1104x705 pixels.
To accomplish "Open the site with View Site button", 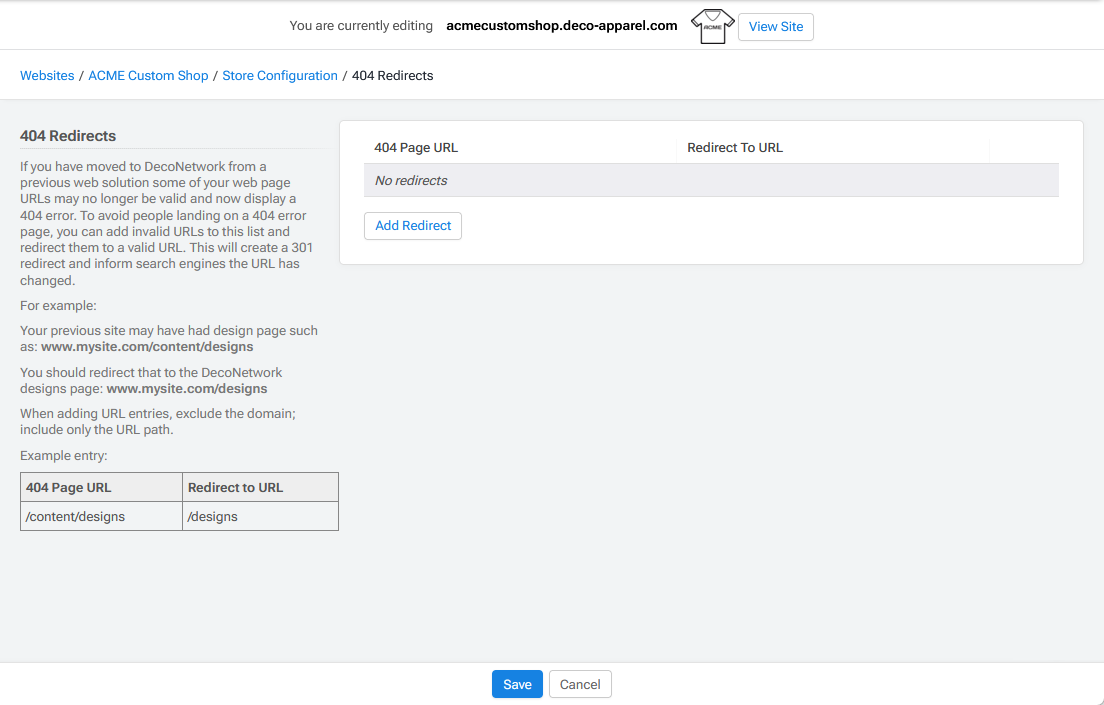I will click(775, 27).
